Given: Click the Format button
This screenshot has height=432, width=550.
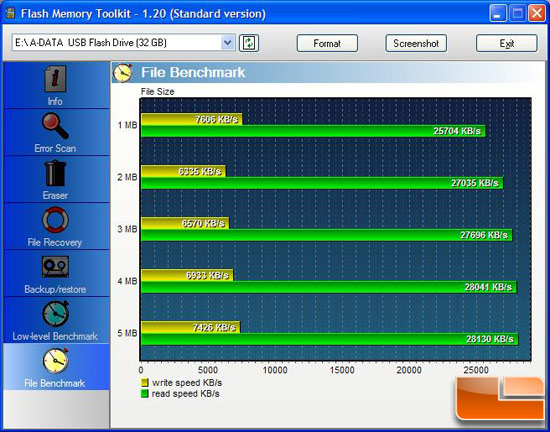Looking at the screenshot, I should (327, 43).
